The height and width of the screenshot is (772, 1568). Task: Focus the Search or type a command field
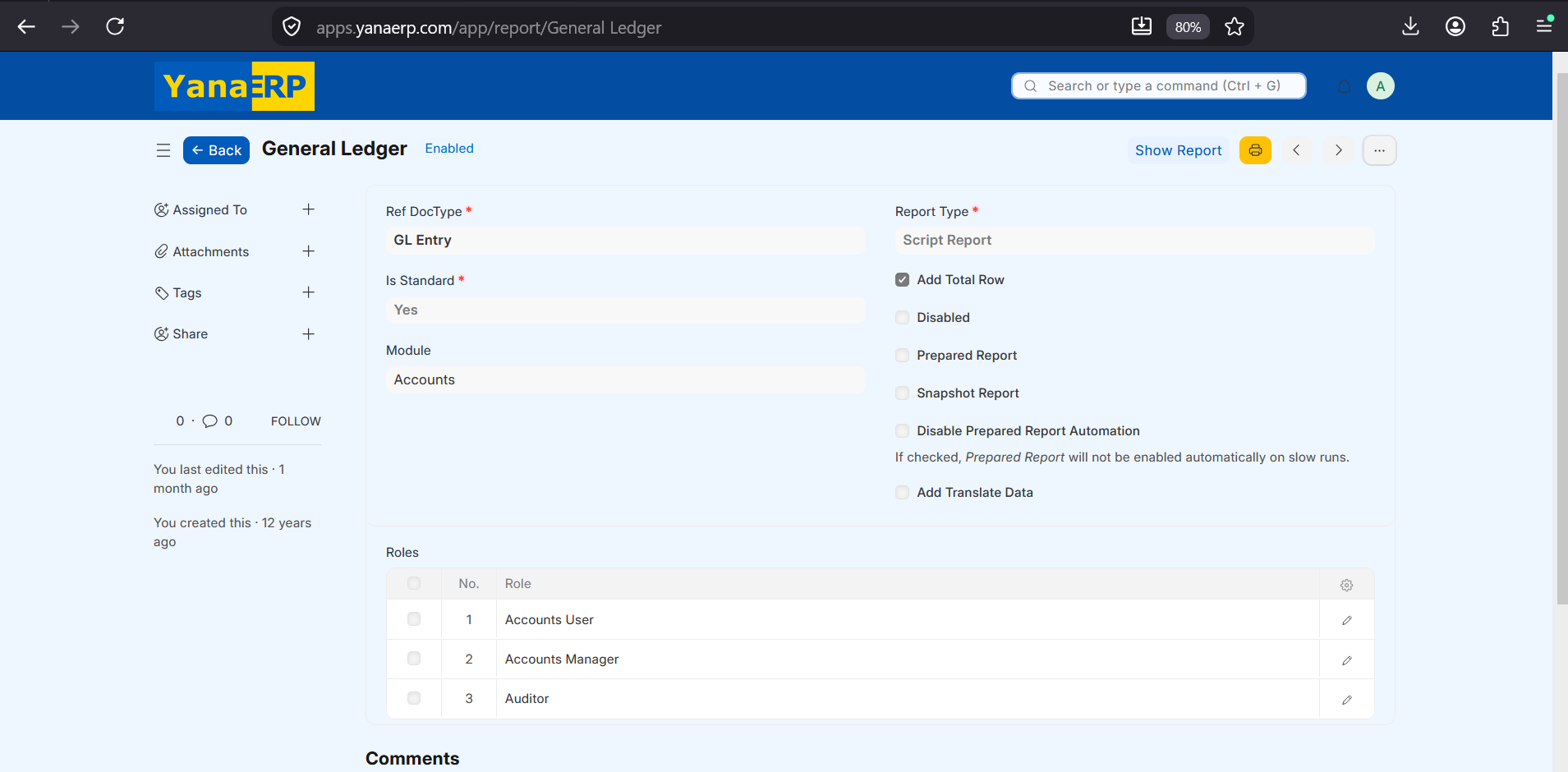coord(1159,85)
